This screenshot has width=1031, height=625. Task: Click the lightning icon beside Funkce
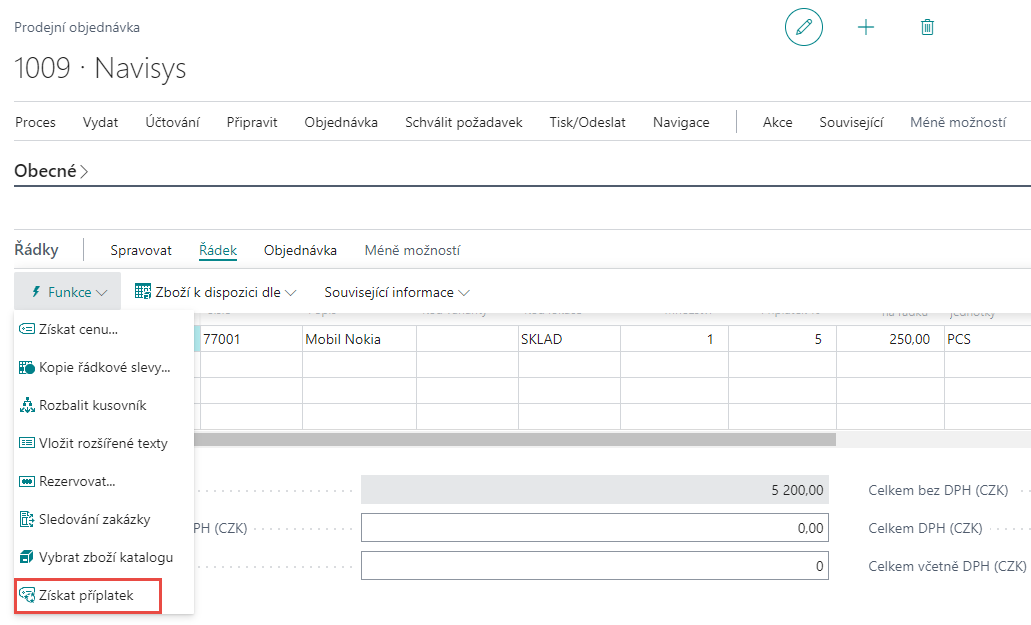pyautogui.click(x=37, y=292)
